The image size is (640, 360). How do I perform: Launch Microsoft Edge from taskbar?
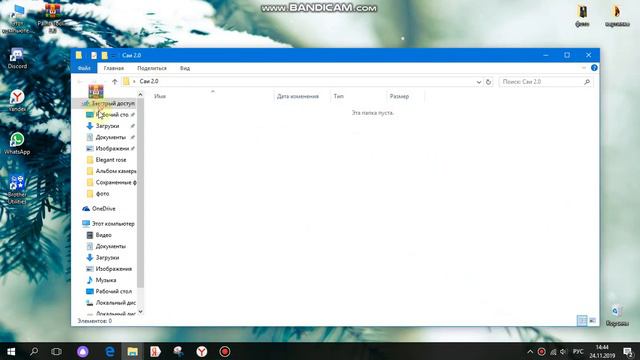pos(110,351)
